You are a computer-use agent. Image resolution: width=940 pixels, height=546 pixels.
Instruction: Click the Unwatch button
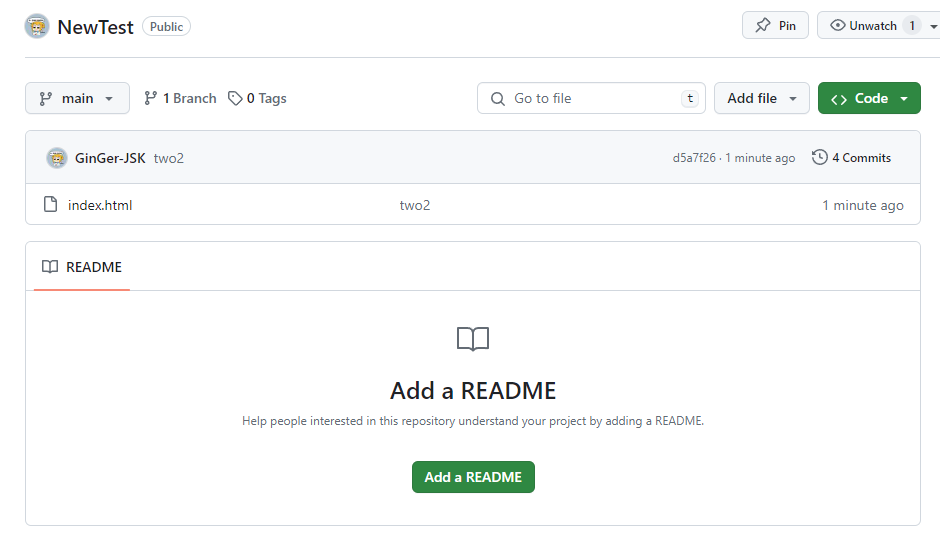tap(863, 25)
